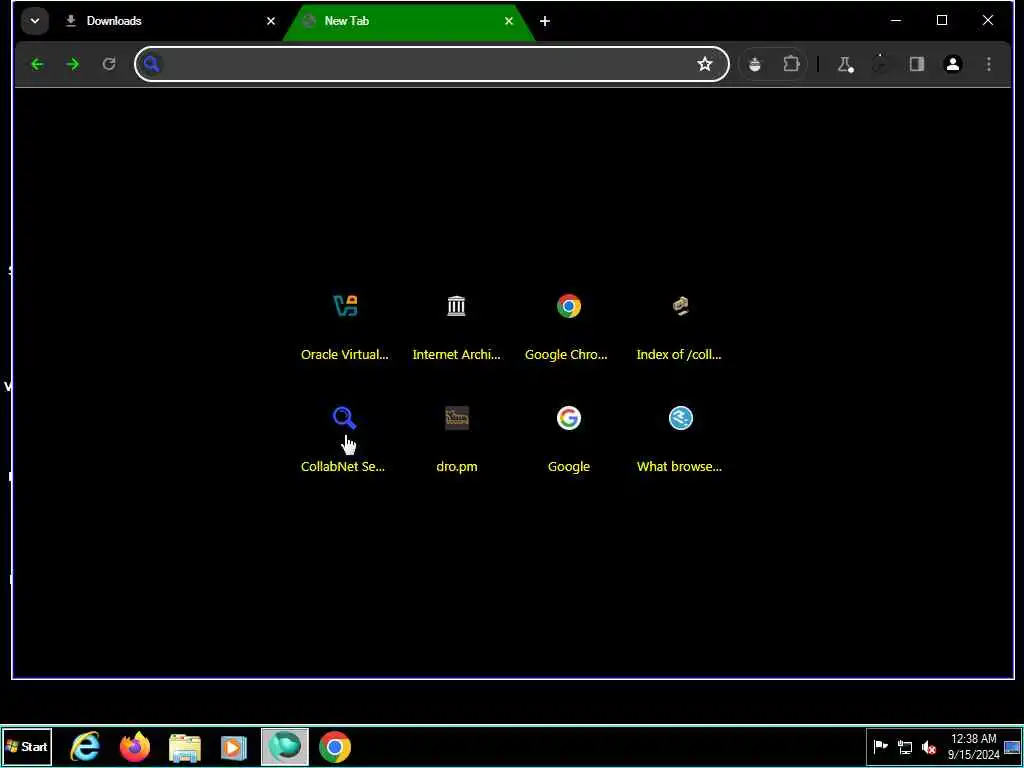Viewport: 1024px width, 768px height.
Task: Open Chrome Labs flask icon
Action: [846, 64]
